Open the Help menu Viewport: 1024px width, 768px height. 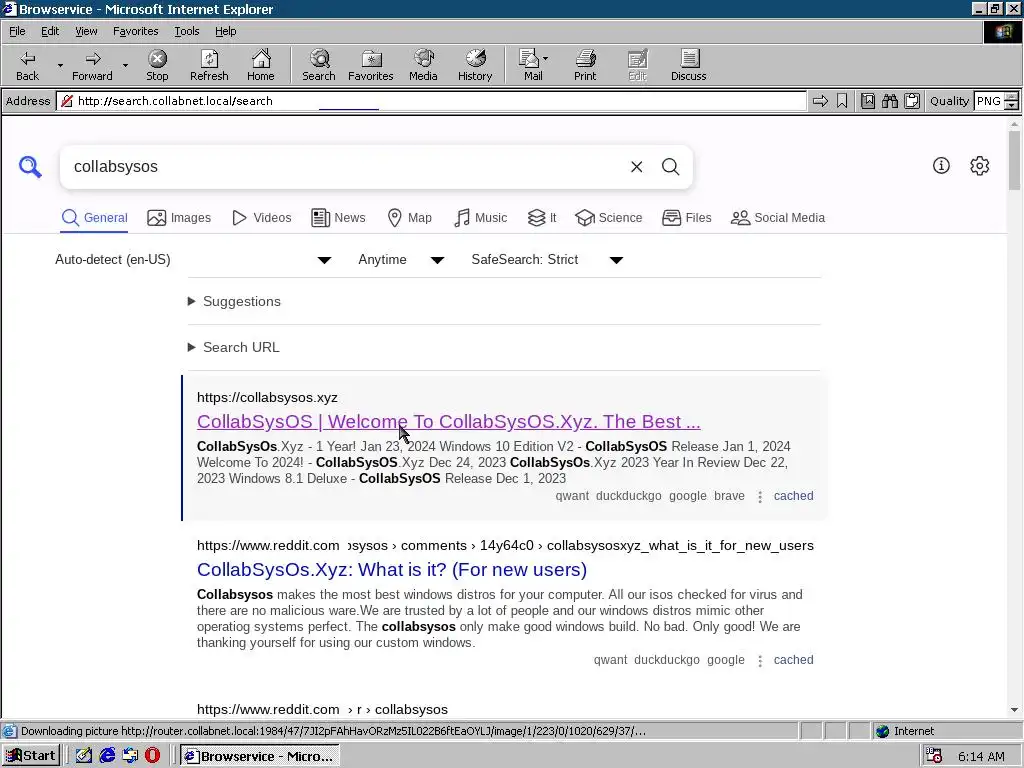coord(225,31)
